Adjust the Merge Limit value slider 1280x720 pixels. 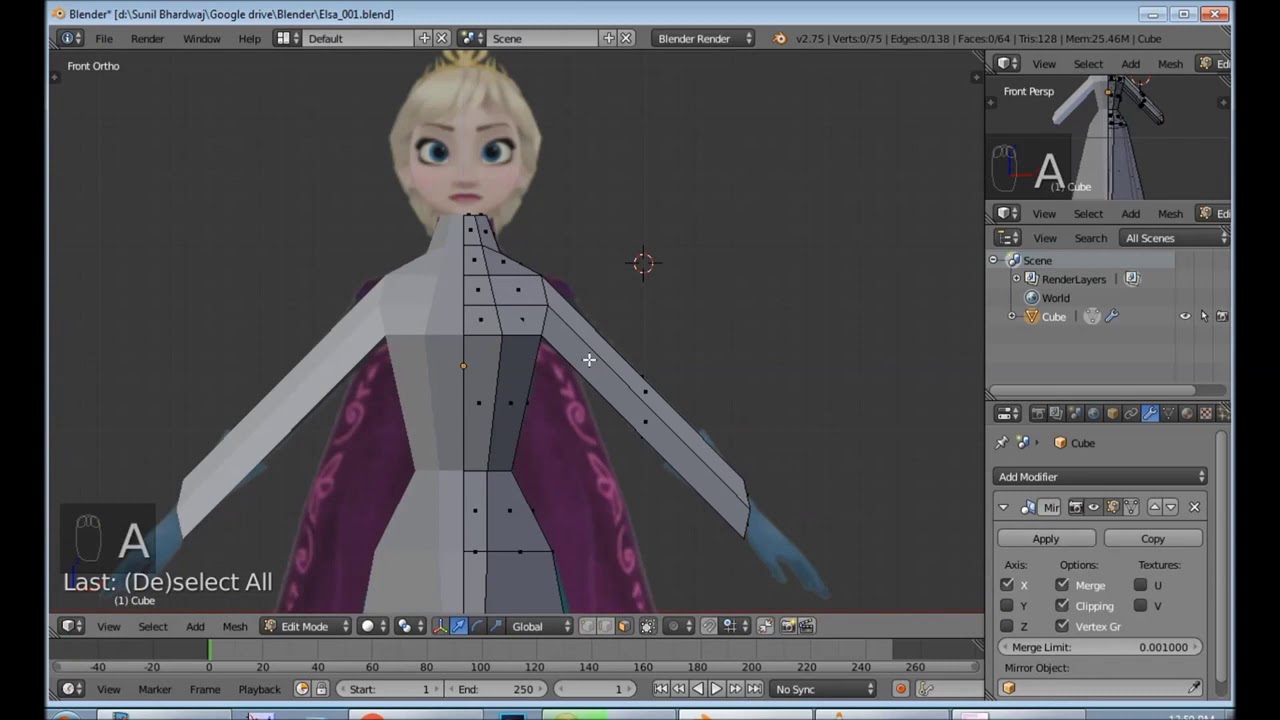tap(1098, 647)
